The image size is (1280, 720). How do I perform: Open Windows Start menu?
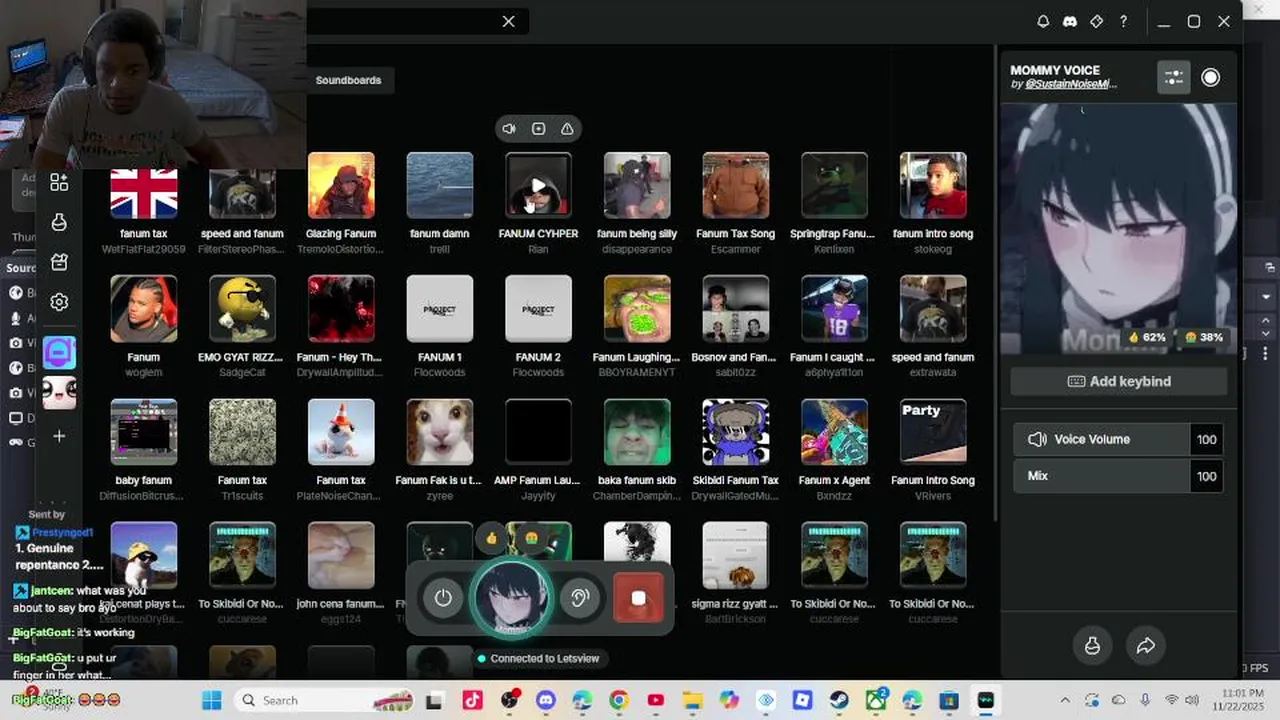(x=212, y=700)
